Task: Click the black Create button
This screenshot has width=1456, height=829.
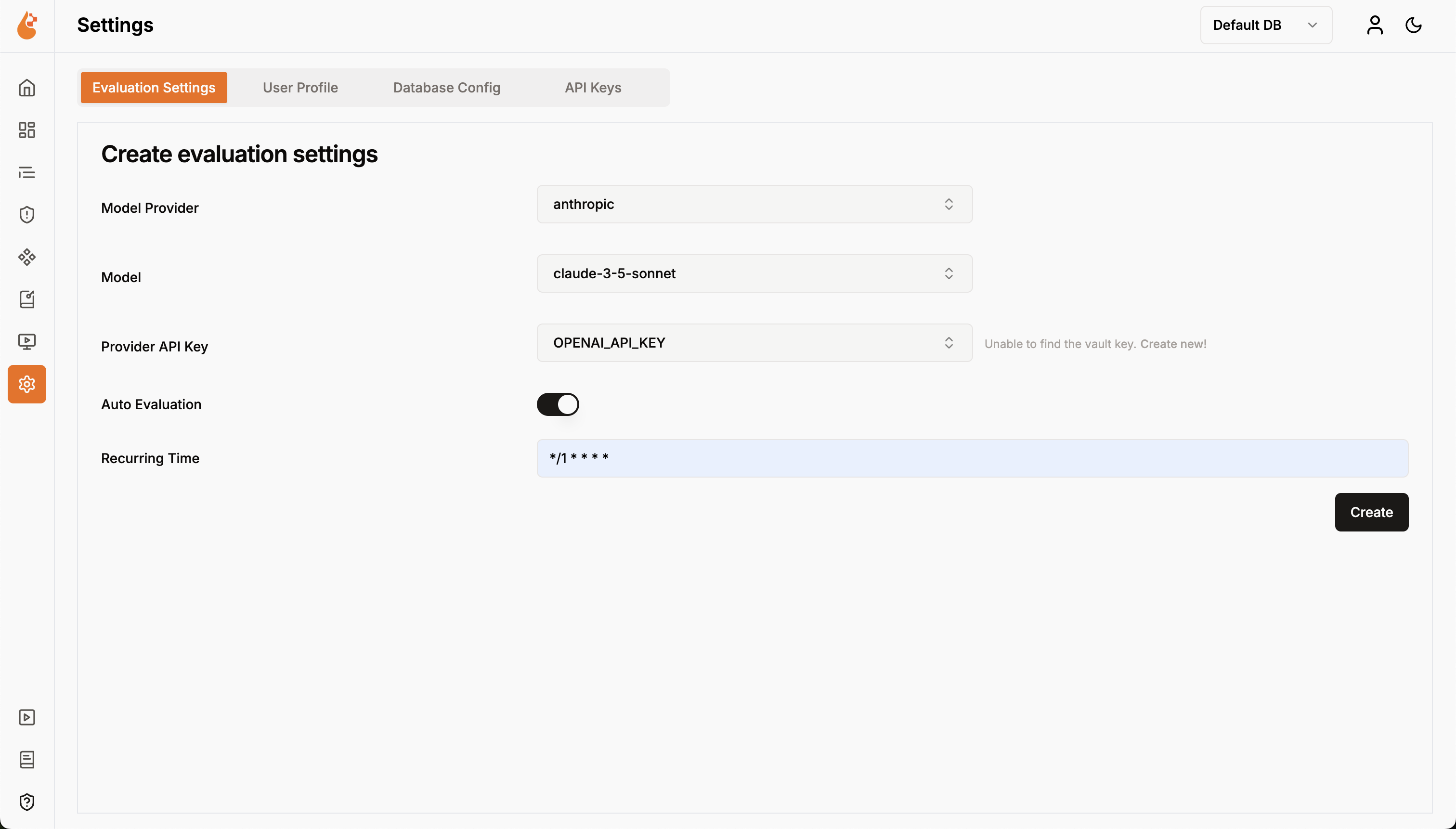Action: pos(1371,512)
